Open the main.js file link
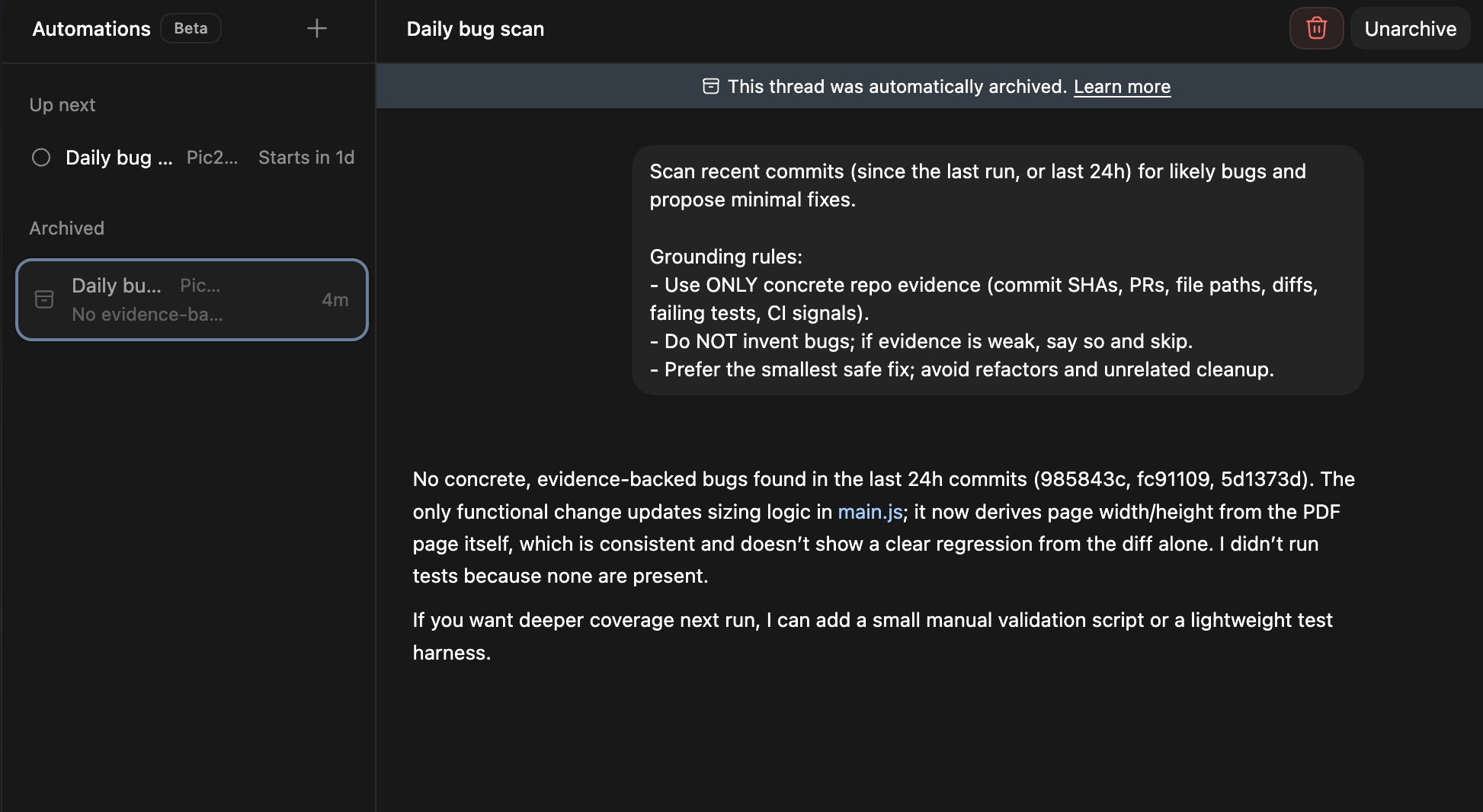The image size is (1483, 812). 870,512
